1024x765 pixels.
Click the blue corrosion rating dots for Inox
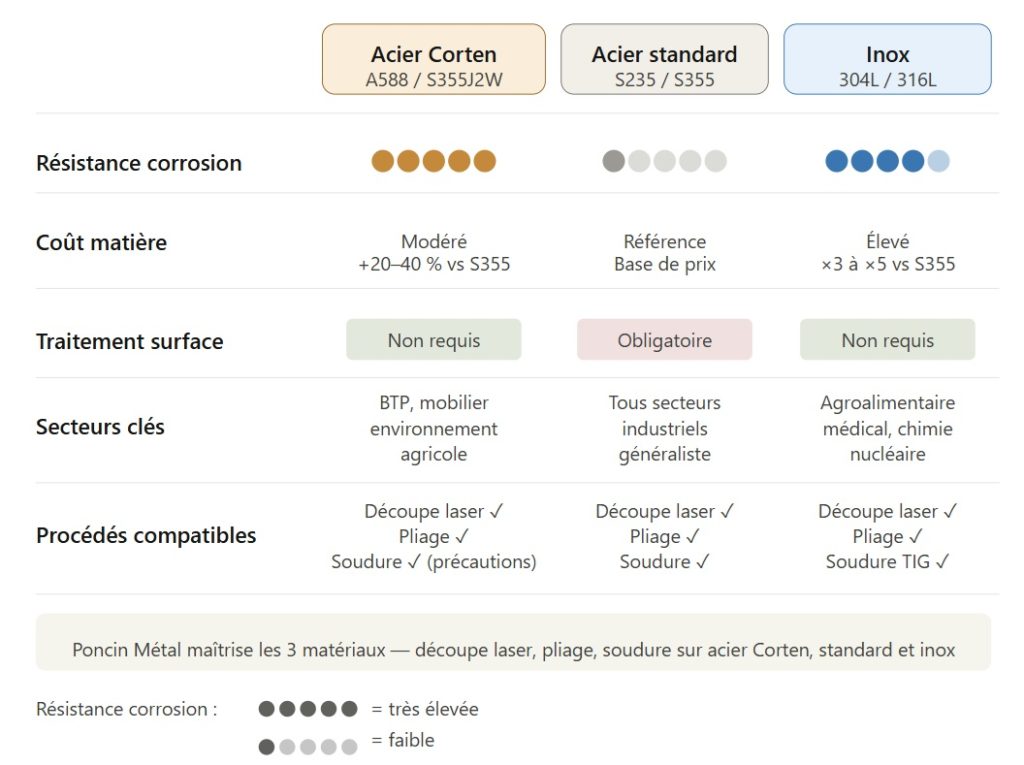887,161
